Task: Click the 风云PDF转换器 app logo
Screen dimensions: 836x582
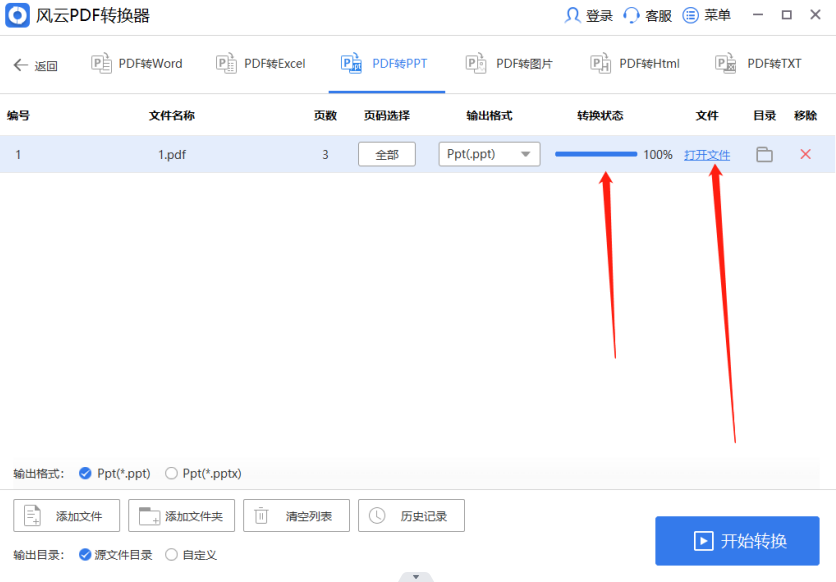Action: click(x=17, y=15)
